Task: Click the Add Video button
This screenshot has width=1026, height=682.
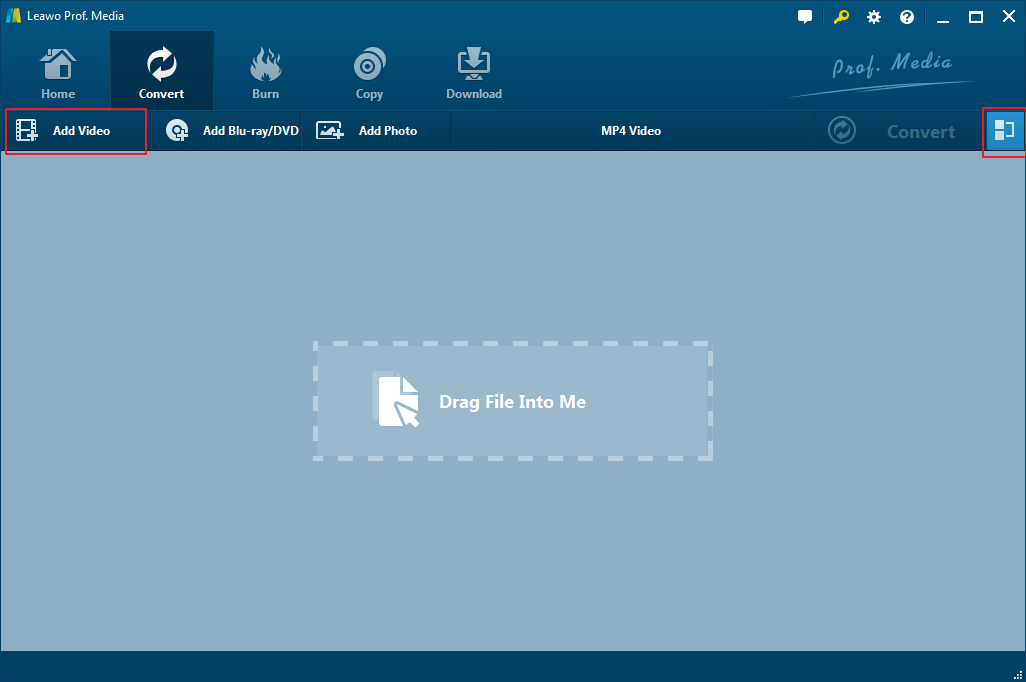Action: click(76, 131)
